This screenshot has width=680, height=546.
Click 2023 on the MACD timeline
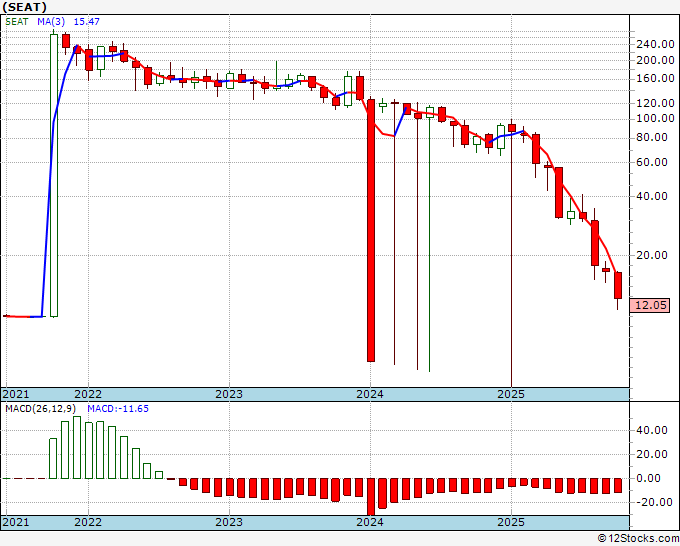pyautogui.click(x=229, y=522)
